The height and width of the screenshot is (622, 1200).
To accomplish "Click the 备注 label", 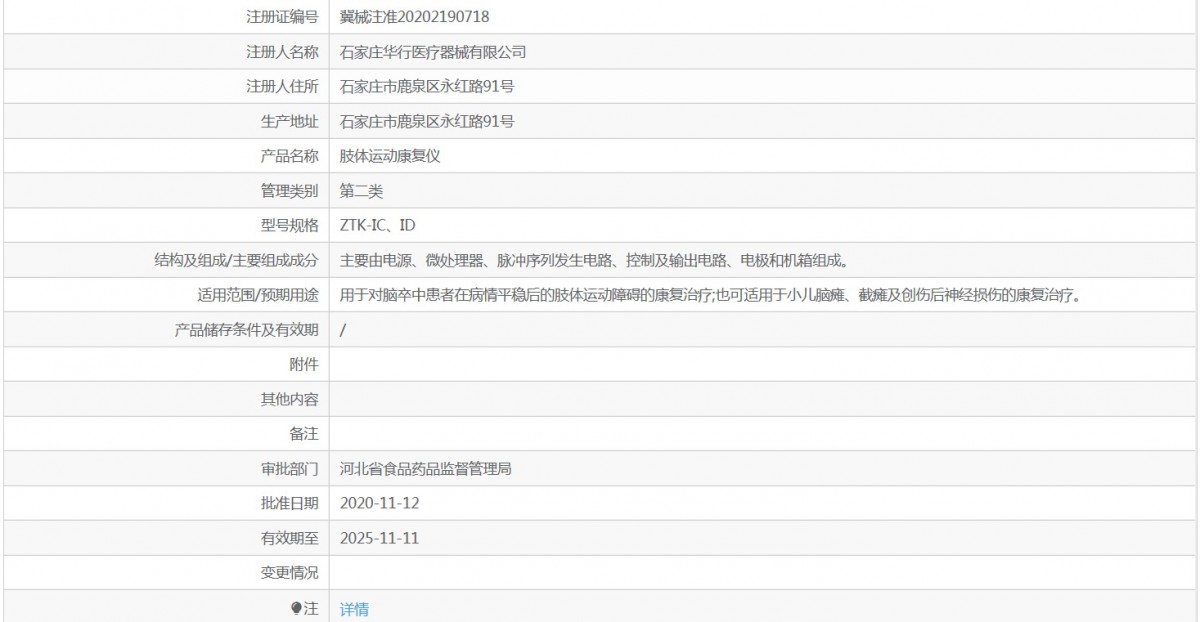I will [304, 434].
